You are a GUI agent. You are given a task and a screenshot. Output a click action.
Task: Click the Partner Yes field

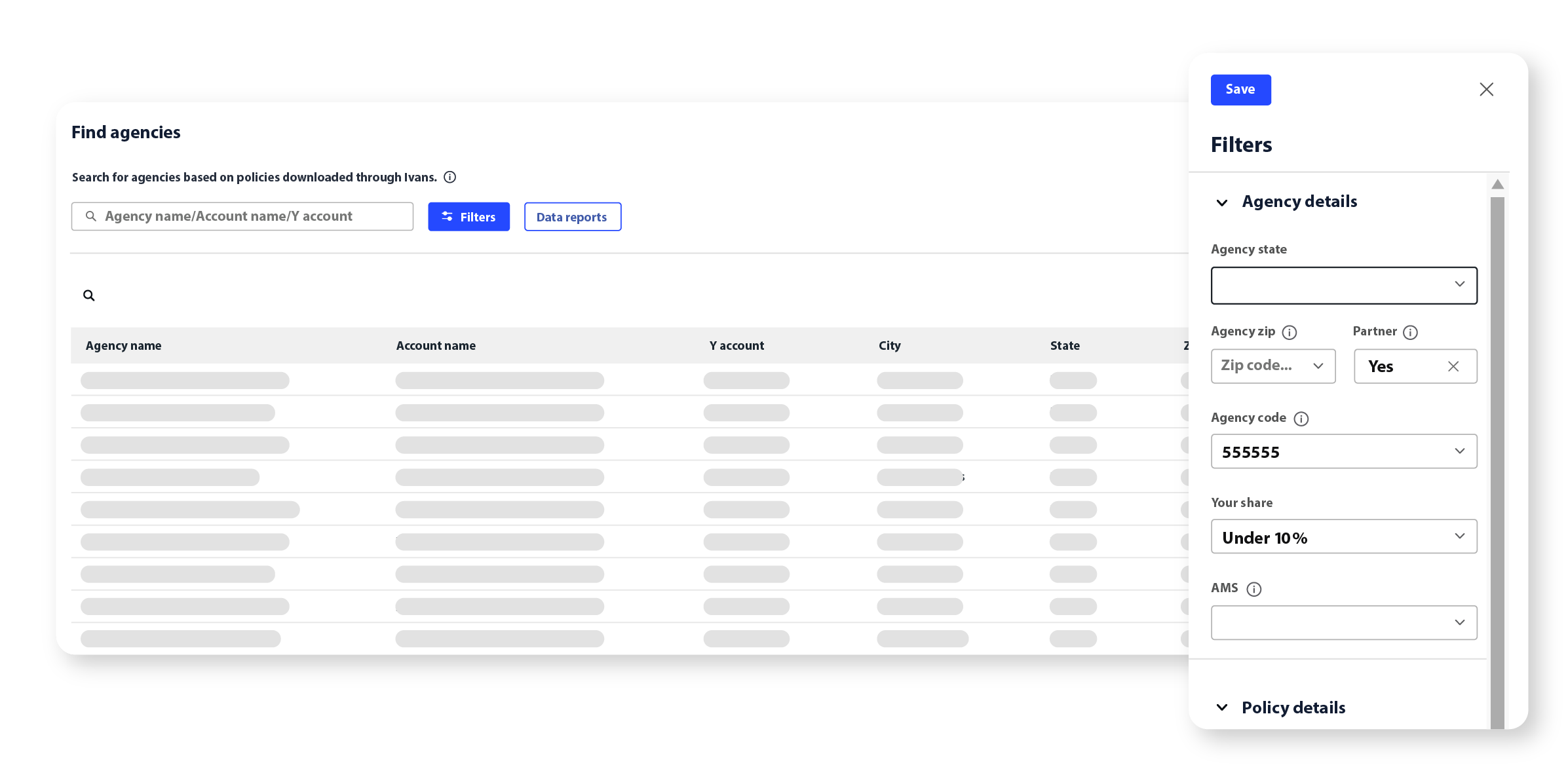pyautogui.click(x=1415, y=366)
